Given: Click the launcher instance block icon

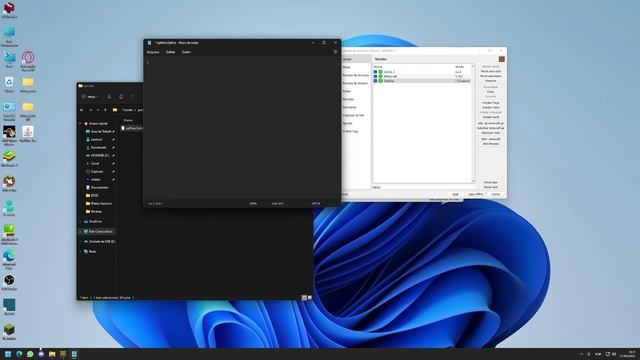Looking at the screenshot, I should pos(502,59).
